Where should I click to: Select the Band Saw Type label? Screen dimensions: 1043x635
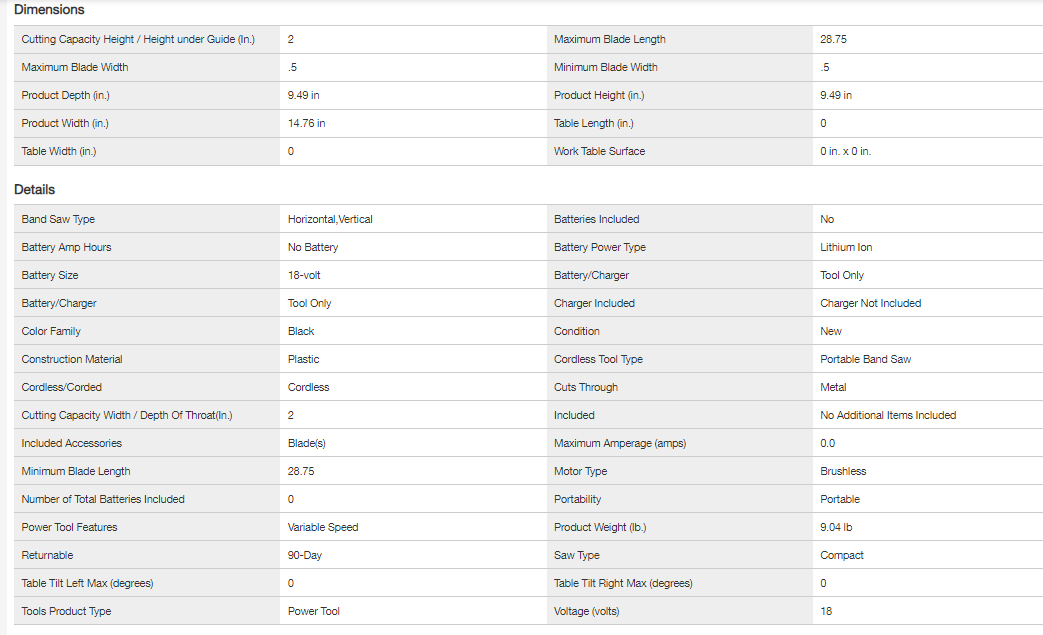pos(58,219)
